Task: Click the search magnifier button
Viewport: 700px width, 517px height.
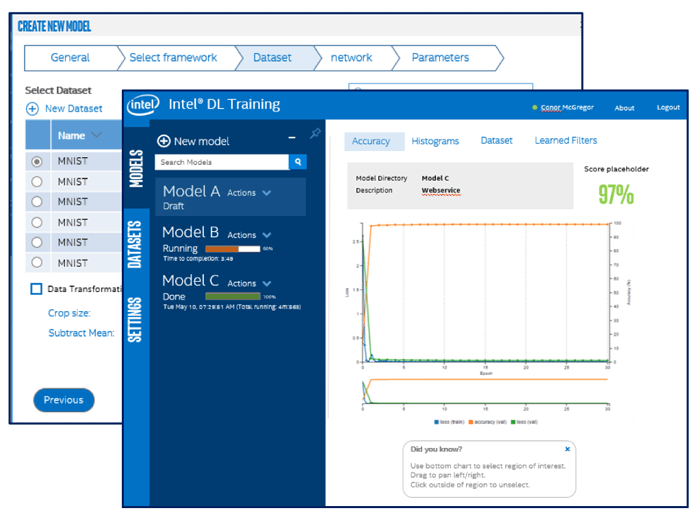Action: 298,162
